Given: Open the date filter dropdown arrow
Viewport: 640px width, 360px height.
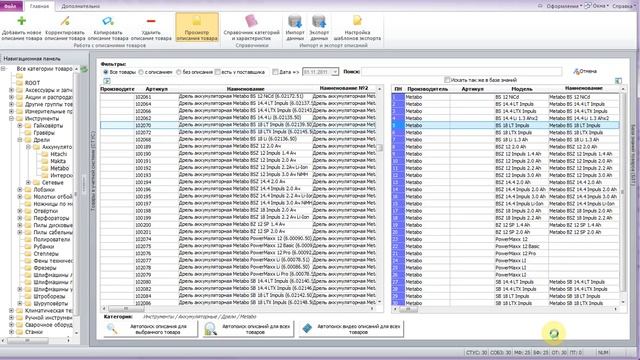Looking at the screenshot, I should pos(335,72).
